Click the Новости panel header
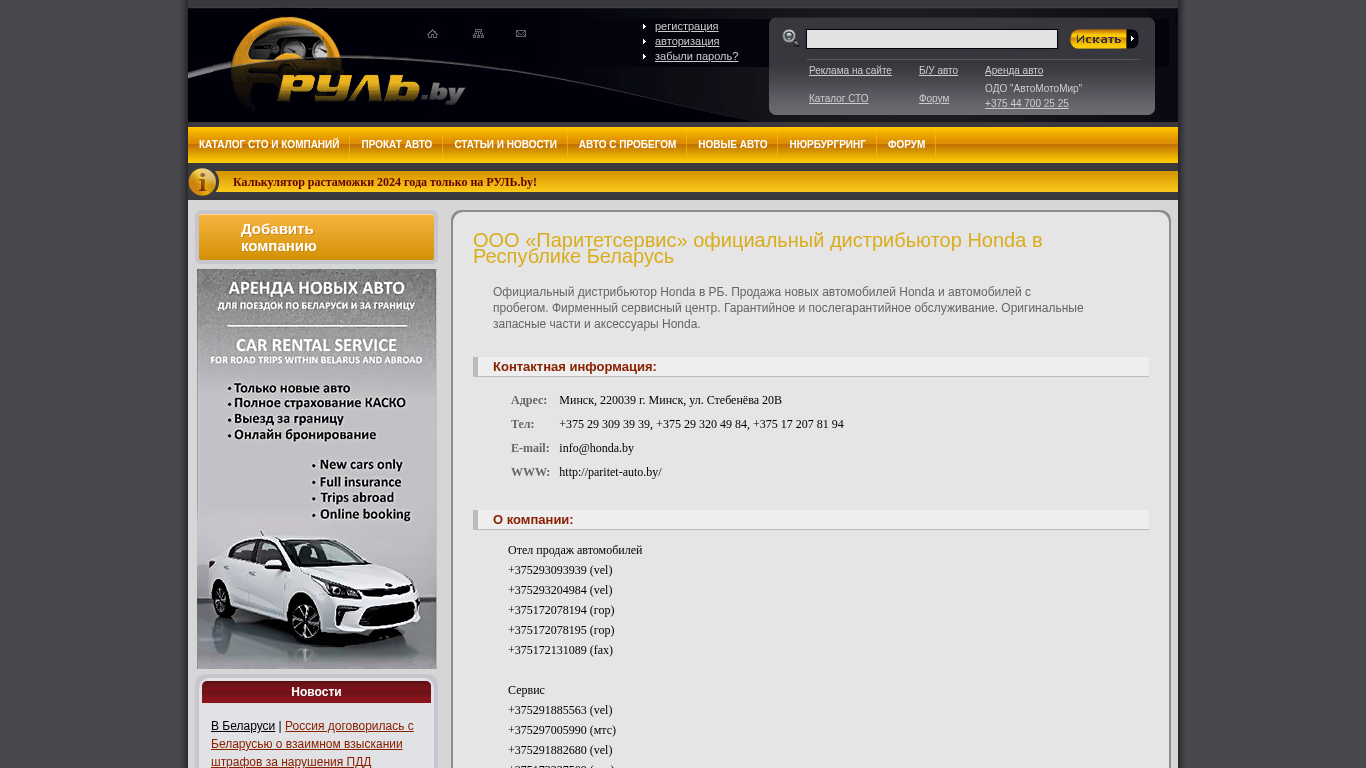Image resolution: width=1366 pixels, height=768 pixels. click(x=316, y=692)
